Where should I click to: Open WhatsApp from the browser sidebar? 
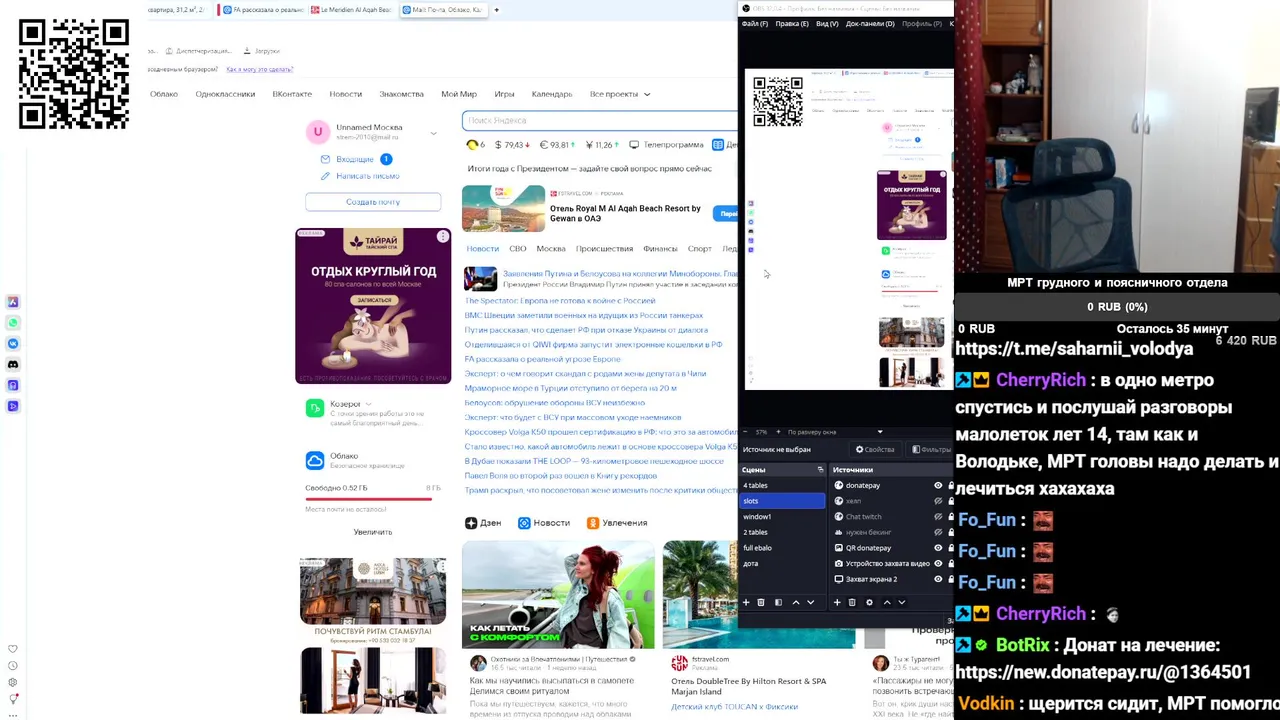[13, 323]
